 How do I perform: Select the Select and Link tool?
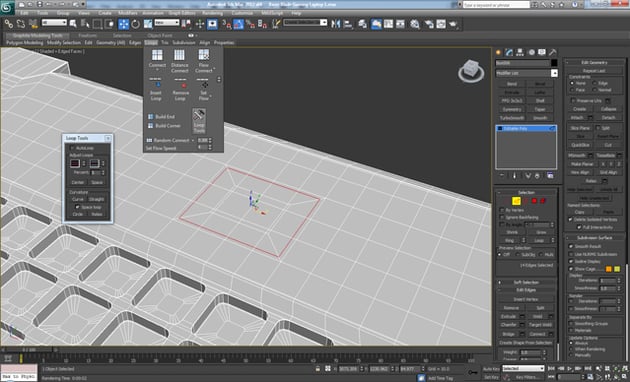coord(8,24)
